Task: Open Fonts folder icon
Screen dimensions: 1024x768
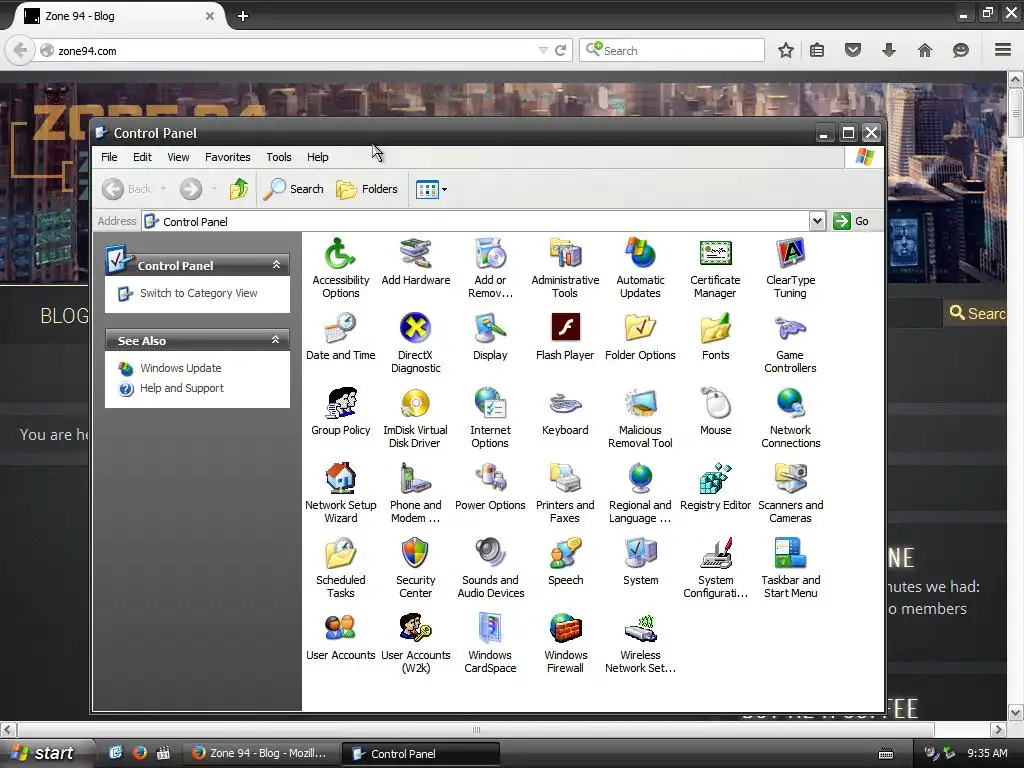Action: point(715,337)
